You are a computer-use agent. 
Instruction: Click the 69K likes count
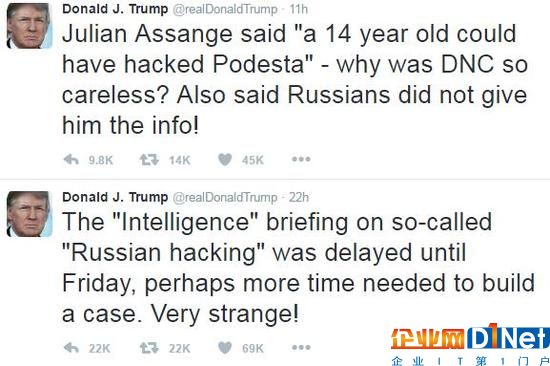253,348
